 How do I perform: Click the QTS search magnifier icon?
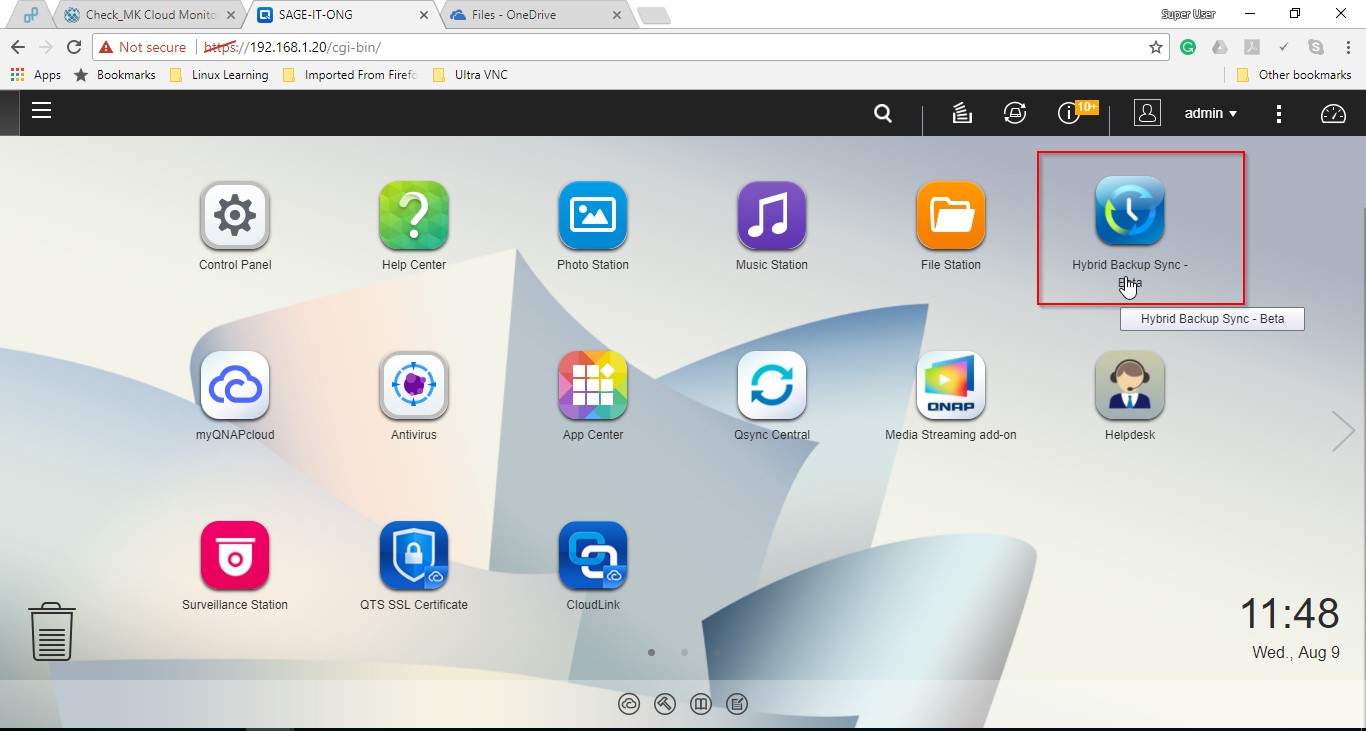click(883, 114)
